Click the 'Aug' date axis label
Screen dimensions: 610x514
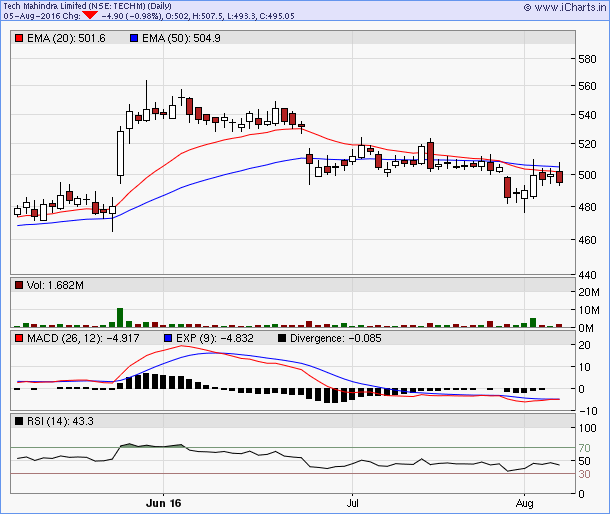point(524,503)
